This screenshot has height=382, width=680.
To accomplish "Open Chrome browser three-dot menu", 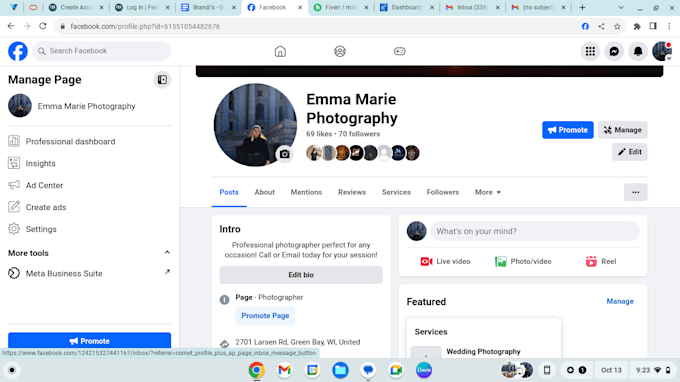I will point(669,26).
